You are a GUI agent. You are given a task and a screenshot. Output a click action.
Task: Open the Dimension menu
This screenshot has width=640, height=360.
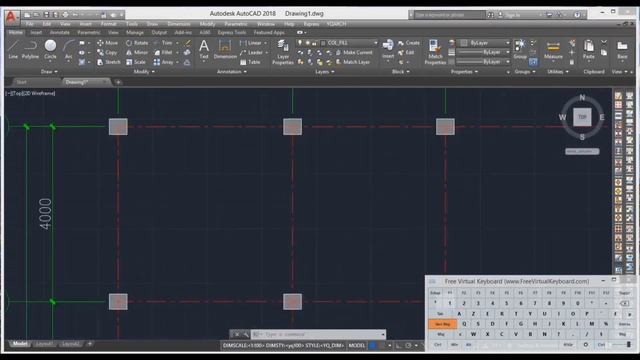pos(179,24)
